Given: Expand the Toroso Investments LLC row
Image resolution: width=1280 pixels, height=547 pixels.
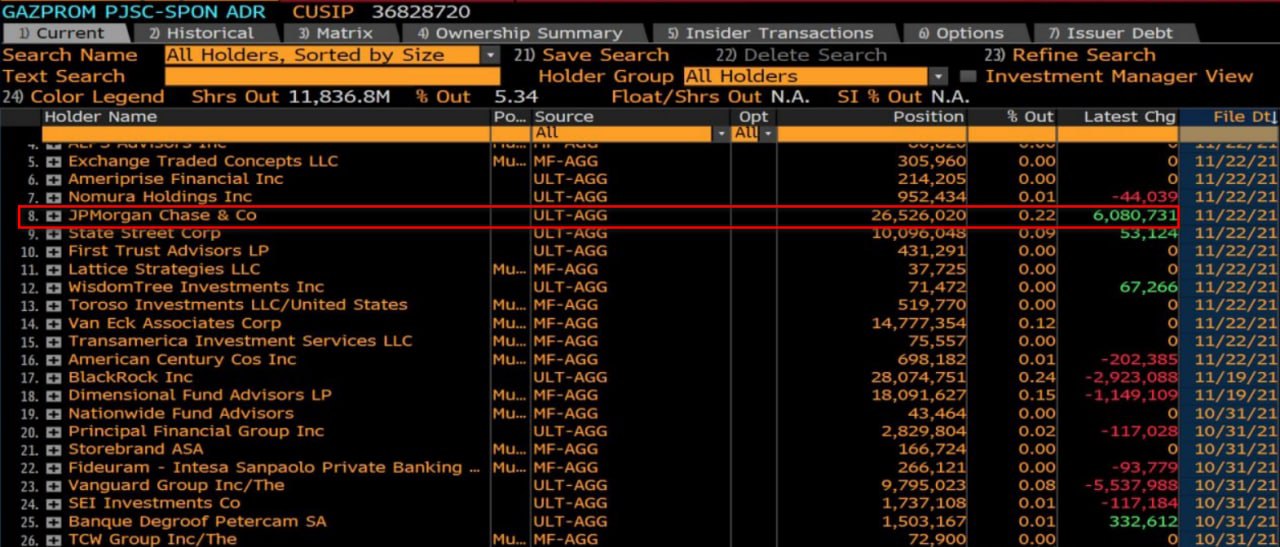Looking at the screenshot, I should 54,305.
